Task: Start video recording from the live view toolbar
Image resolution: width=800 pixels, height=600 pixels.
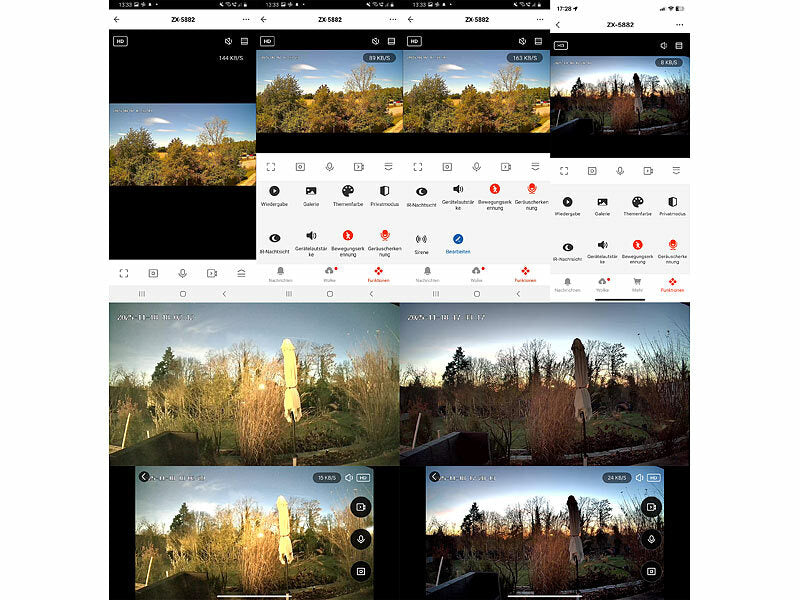Action: [359, 165]
